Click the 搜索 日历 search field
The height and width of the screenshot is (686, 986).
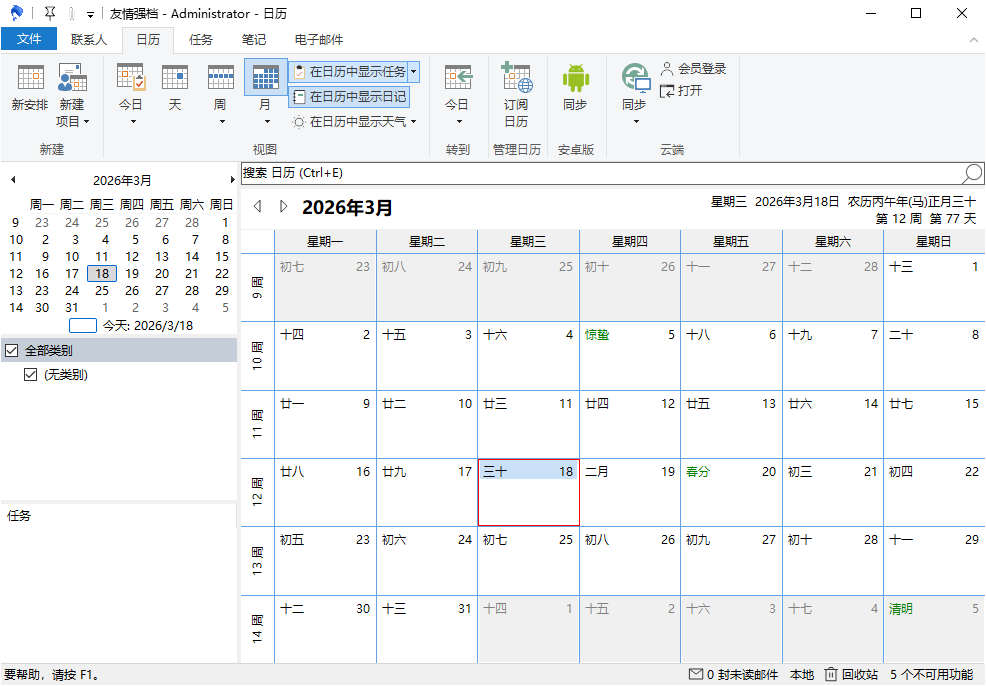point(600,174)
